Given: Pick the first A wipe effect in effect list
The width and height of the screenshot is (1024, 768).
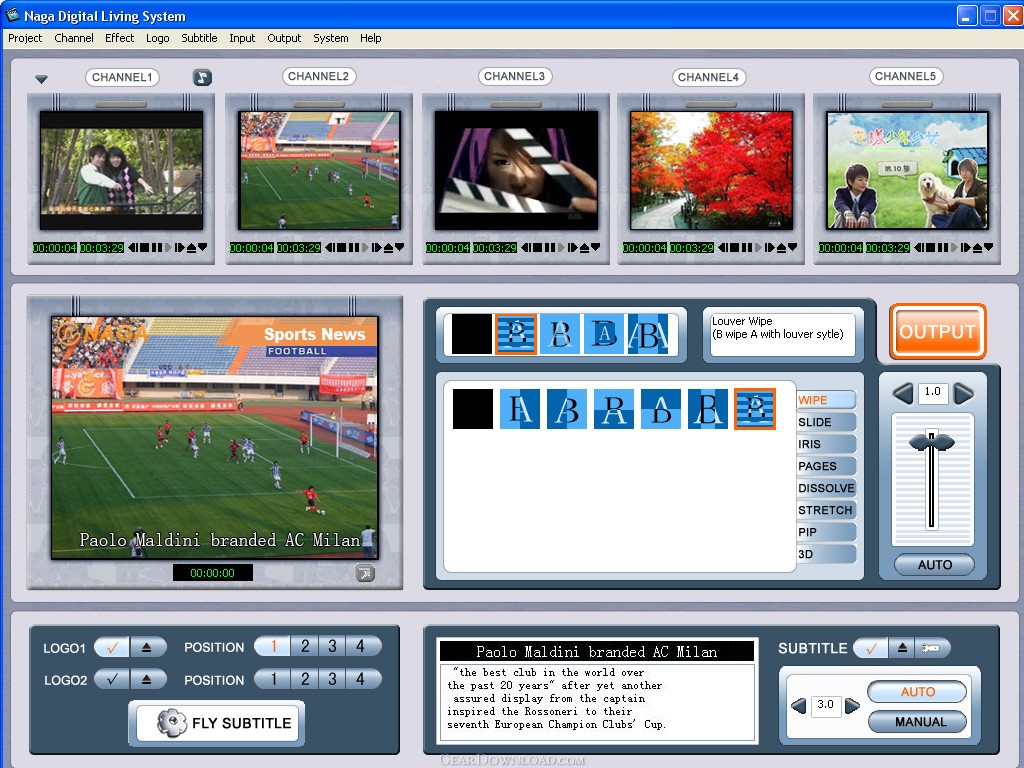Looking at the screenshot, I should (520, 409).
